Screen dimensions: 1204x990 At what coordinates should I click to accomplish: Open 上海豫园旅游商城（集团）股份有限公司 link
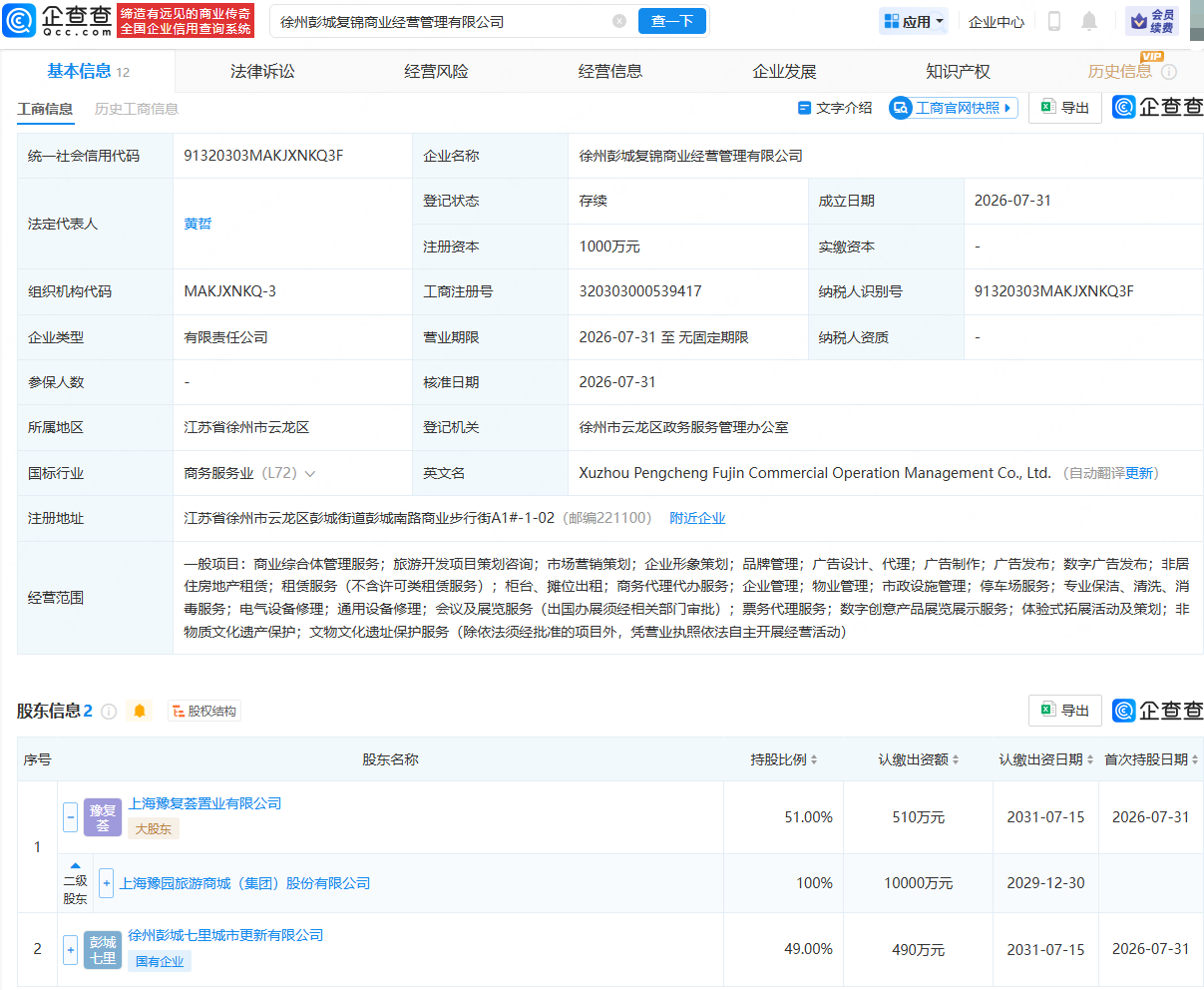(244, 883)
